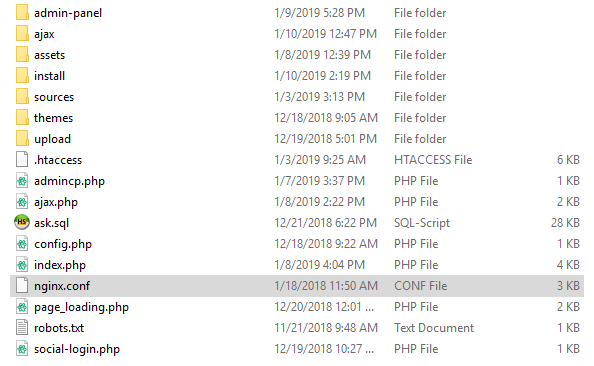Select the ask.sql HeidiSQL icon
Image resolution: width=594 pixels, height=366 pixels.
coord(22,222)
